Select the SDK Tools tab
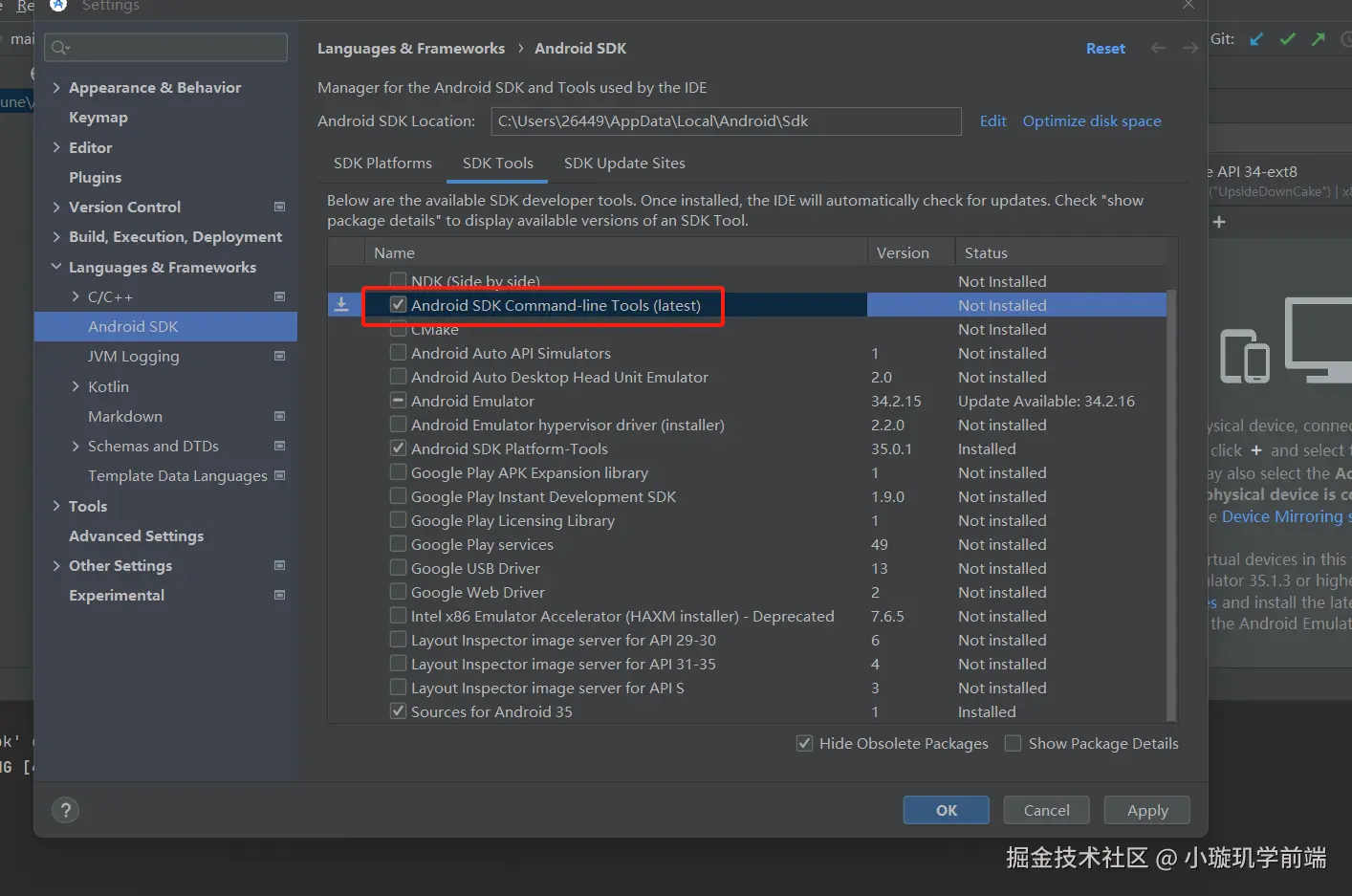The image size is (1352, 896). click(x=497, y=163)
